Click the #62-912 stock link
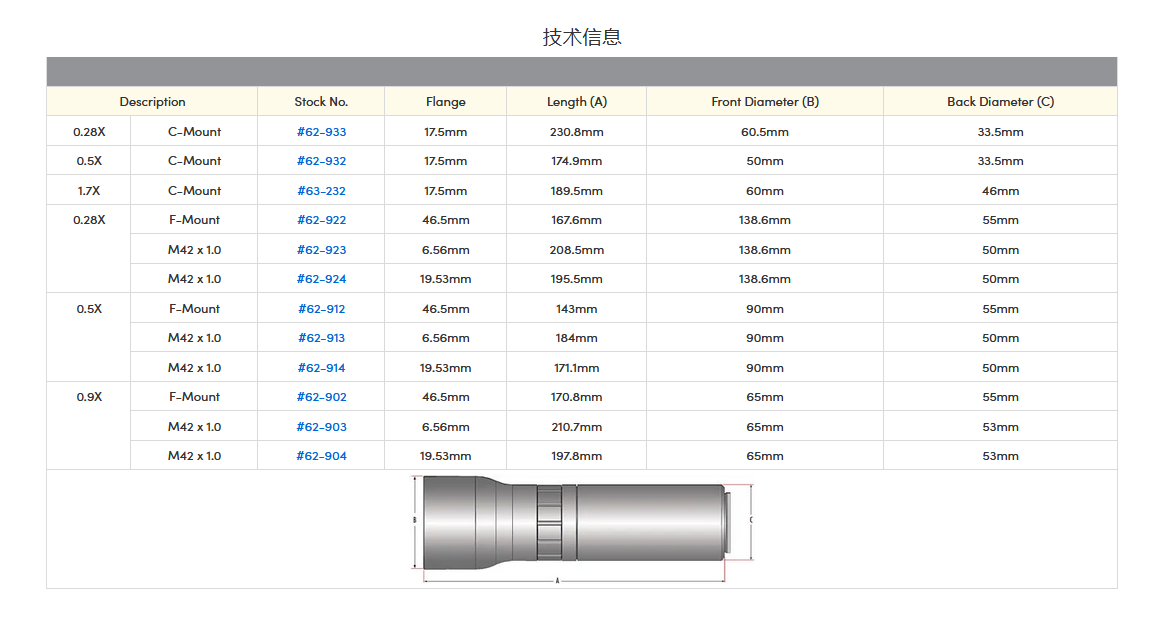 321,309
